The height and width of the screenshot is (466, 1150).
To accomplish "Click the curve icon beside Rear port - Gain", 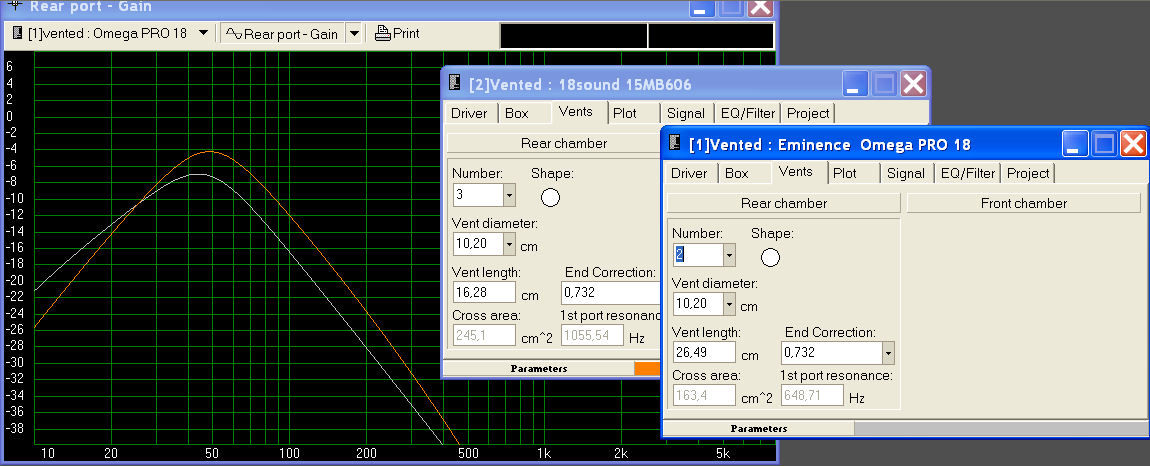I will click(x=233, y=34).
